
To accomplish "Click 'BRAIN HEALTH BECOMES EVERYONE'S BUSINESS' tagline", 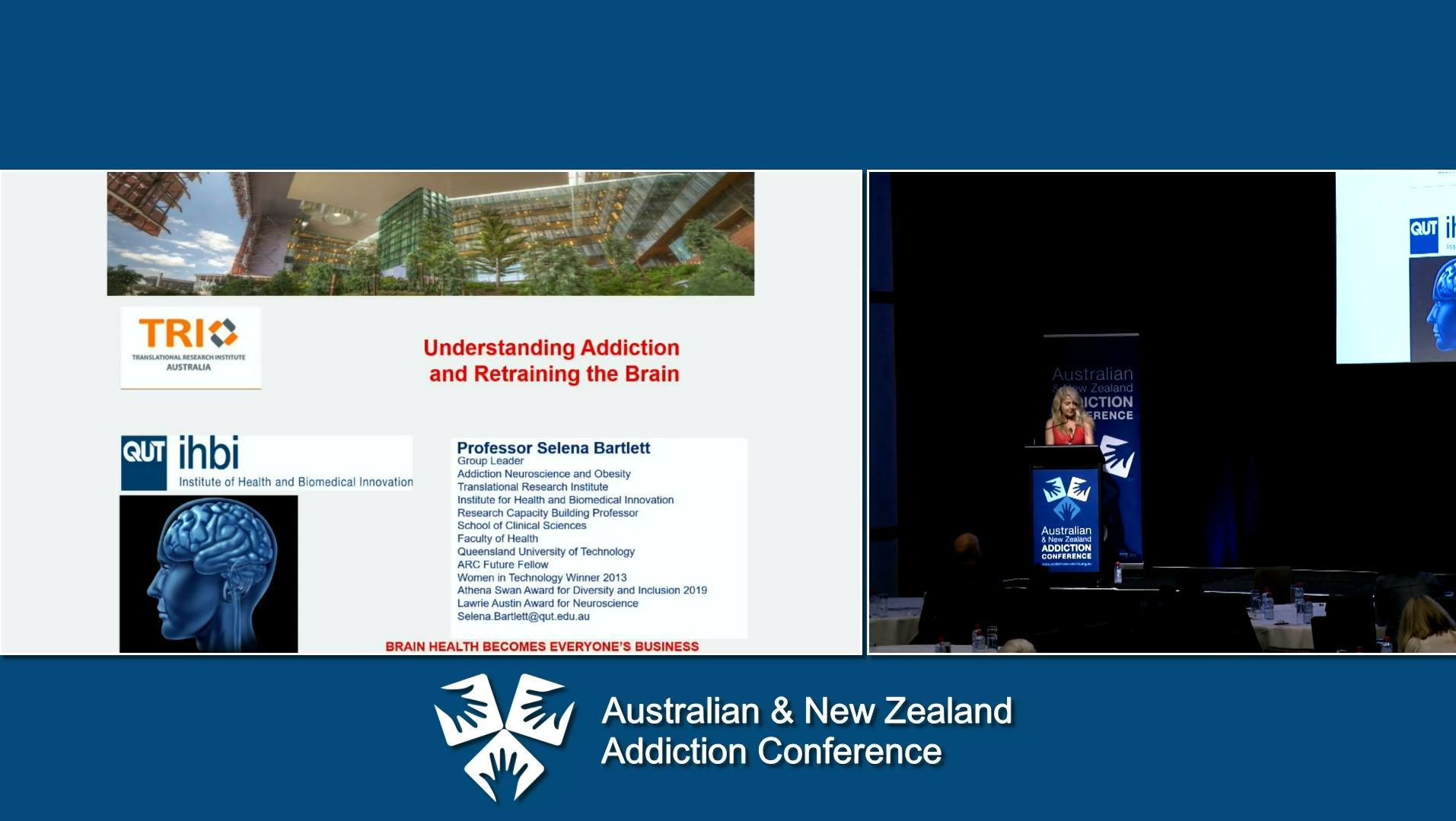I will click(x=542, y=647).
